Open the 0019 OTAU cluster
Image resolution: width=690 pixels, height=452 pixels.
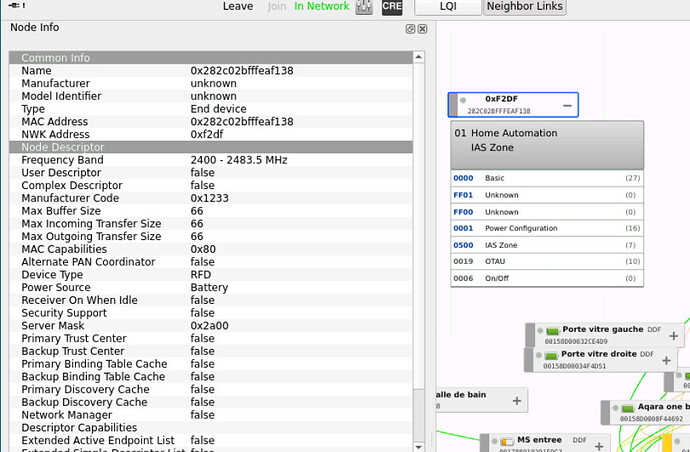547,261
